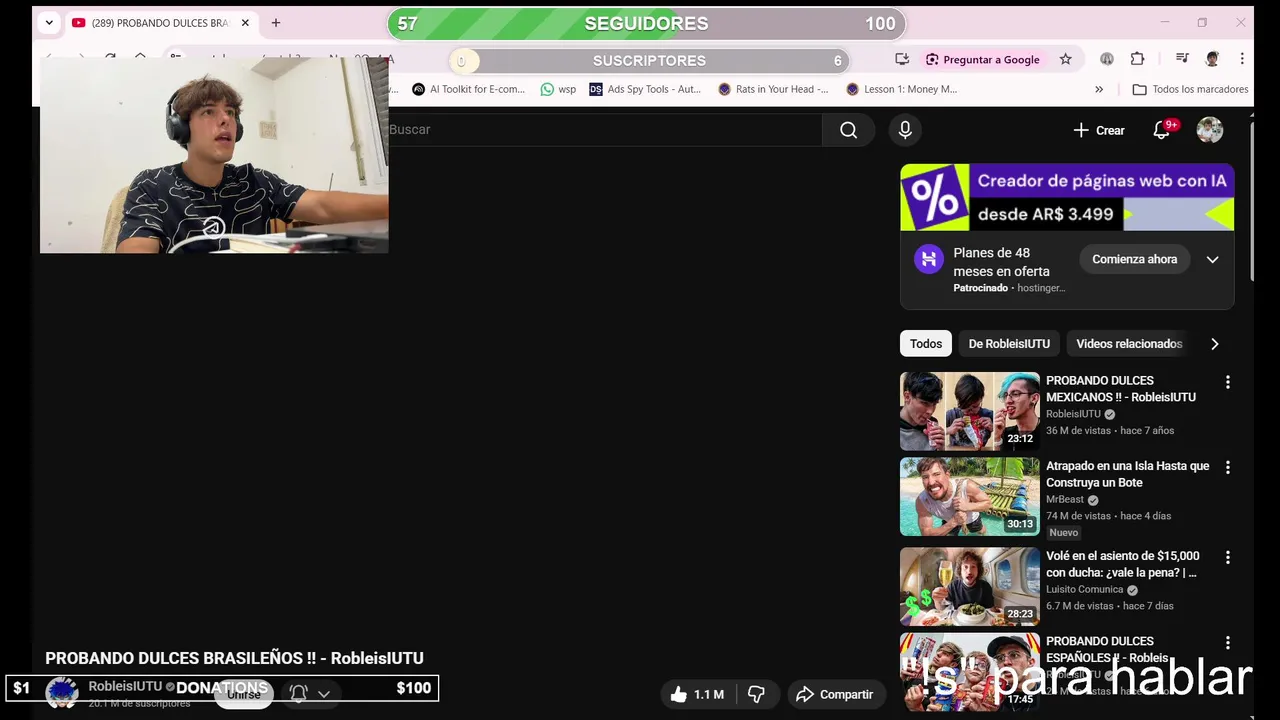The image size is (1280, 720).
Task: Open Chrome profile avatar
Action: coord(1212,59)
